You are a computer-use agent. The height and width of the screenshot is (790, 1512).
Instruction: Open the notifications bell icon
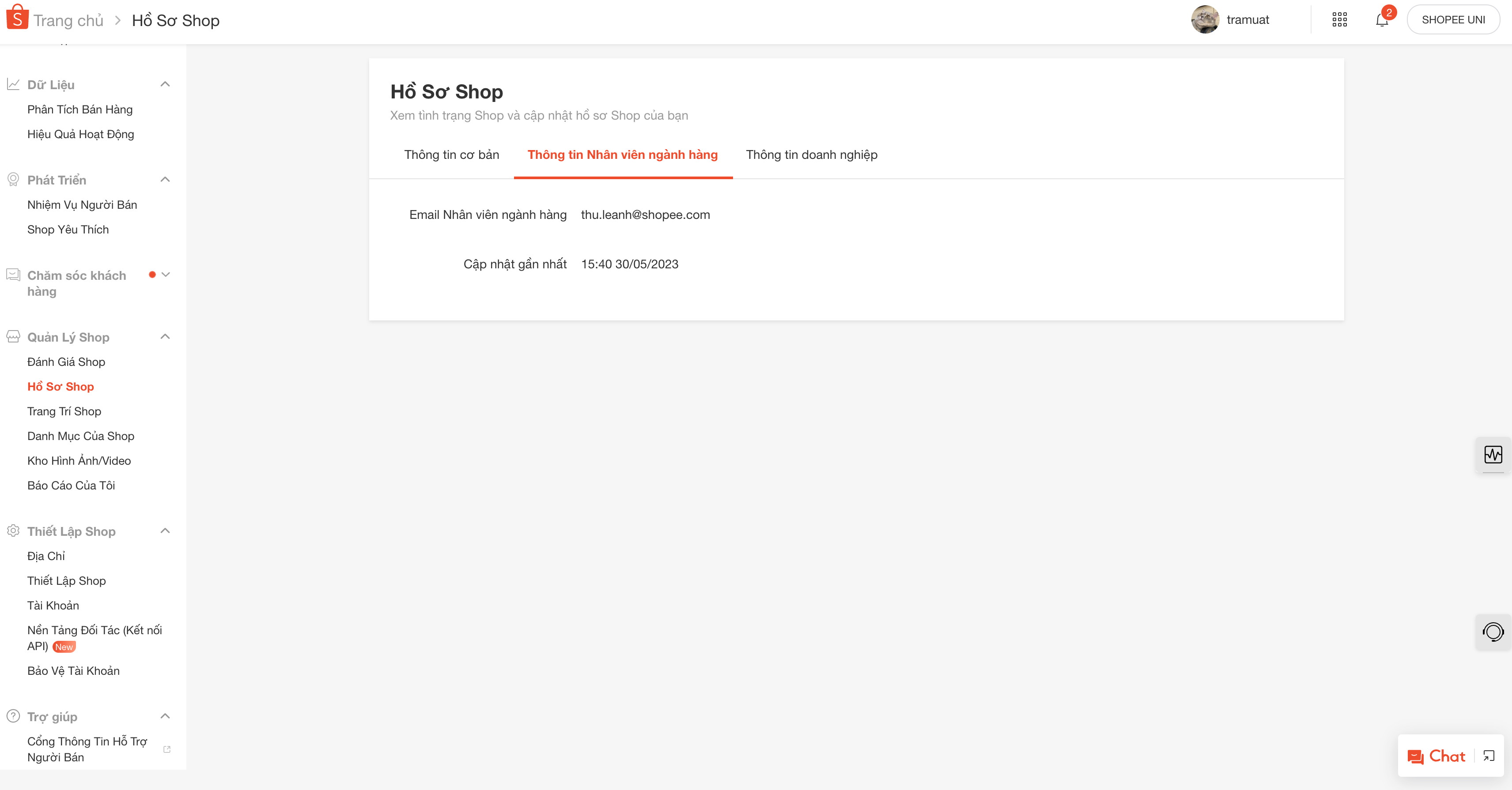pyautogui.click(x=1382, y=21)
